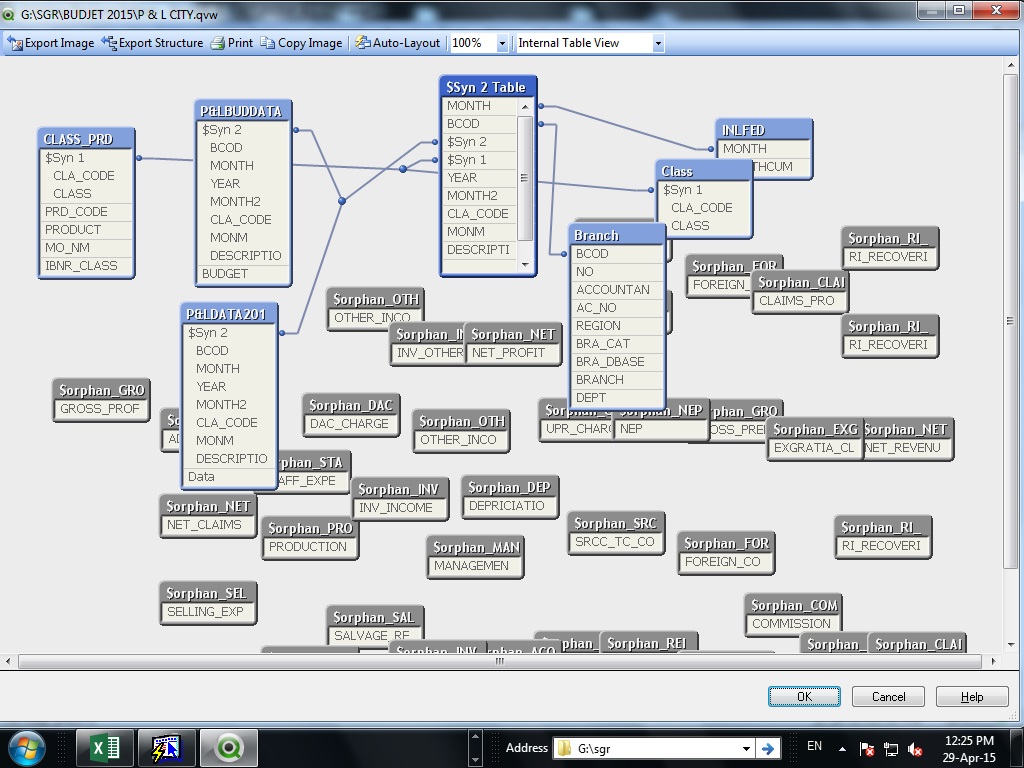Open the taskbar Address bar dropdown
This screenshot has width=1024, height=768.
tap(746, 748)
